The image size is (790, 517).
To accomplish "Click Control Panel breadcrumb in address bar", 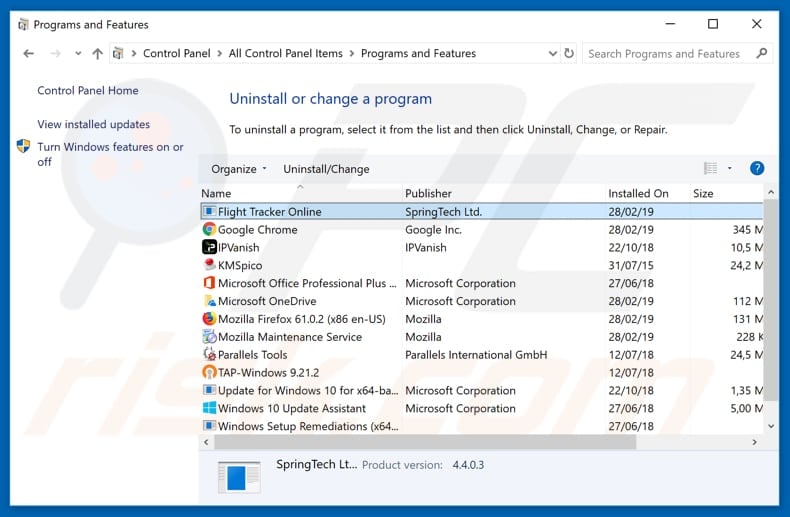I will [x=176, y=53].
